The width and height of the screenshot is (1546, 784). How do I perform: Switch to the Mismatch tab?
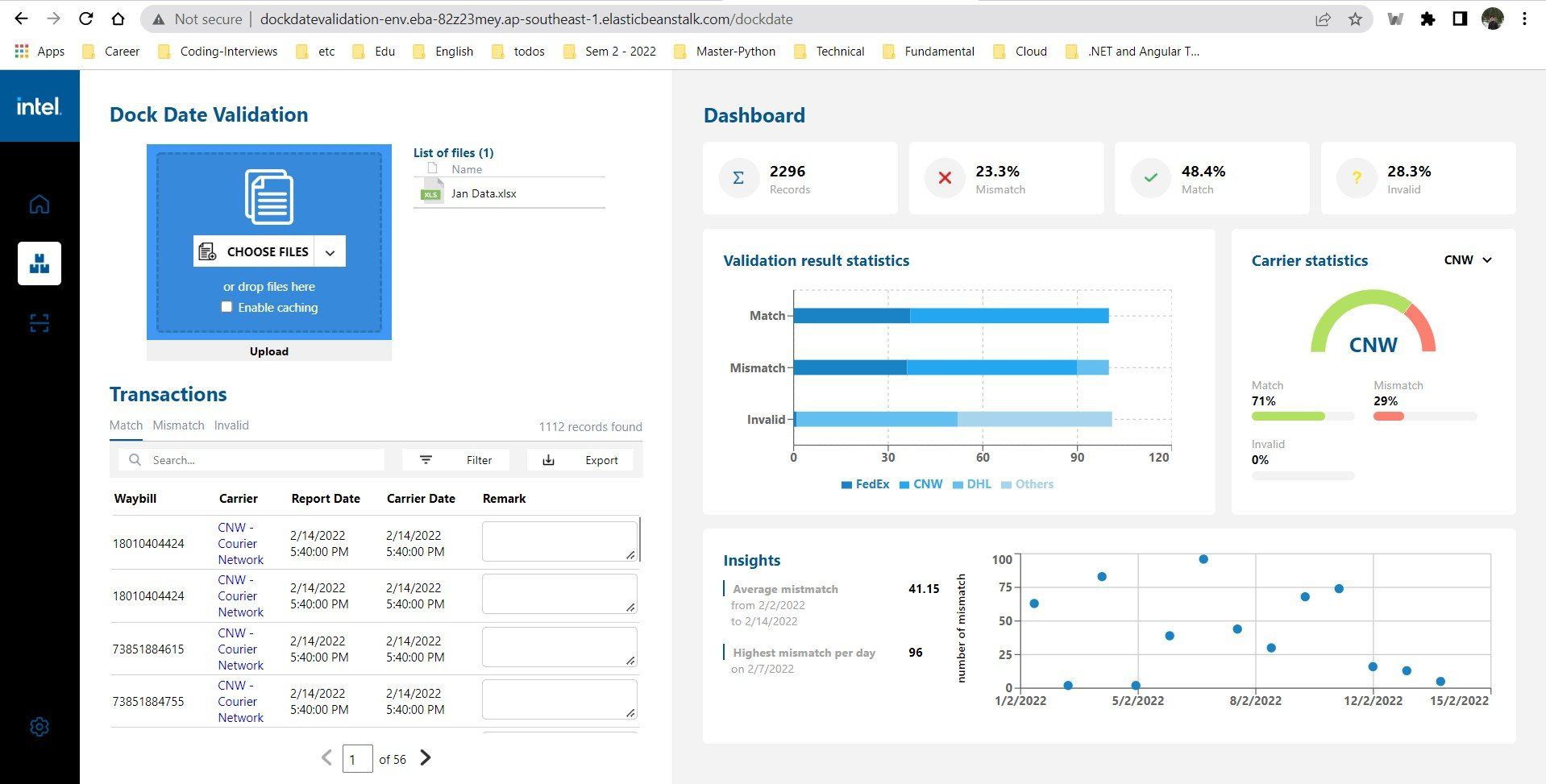[x=178, y=425]
